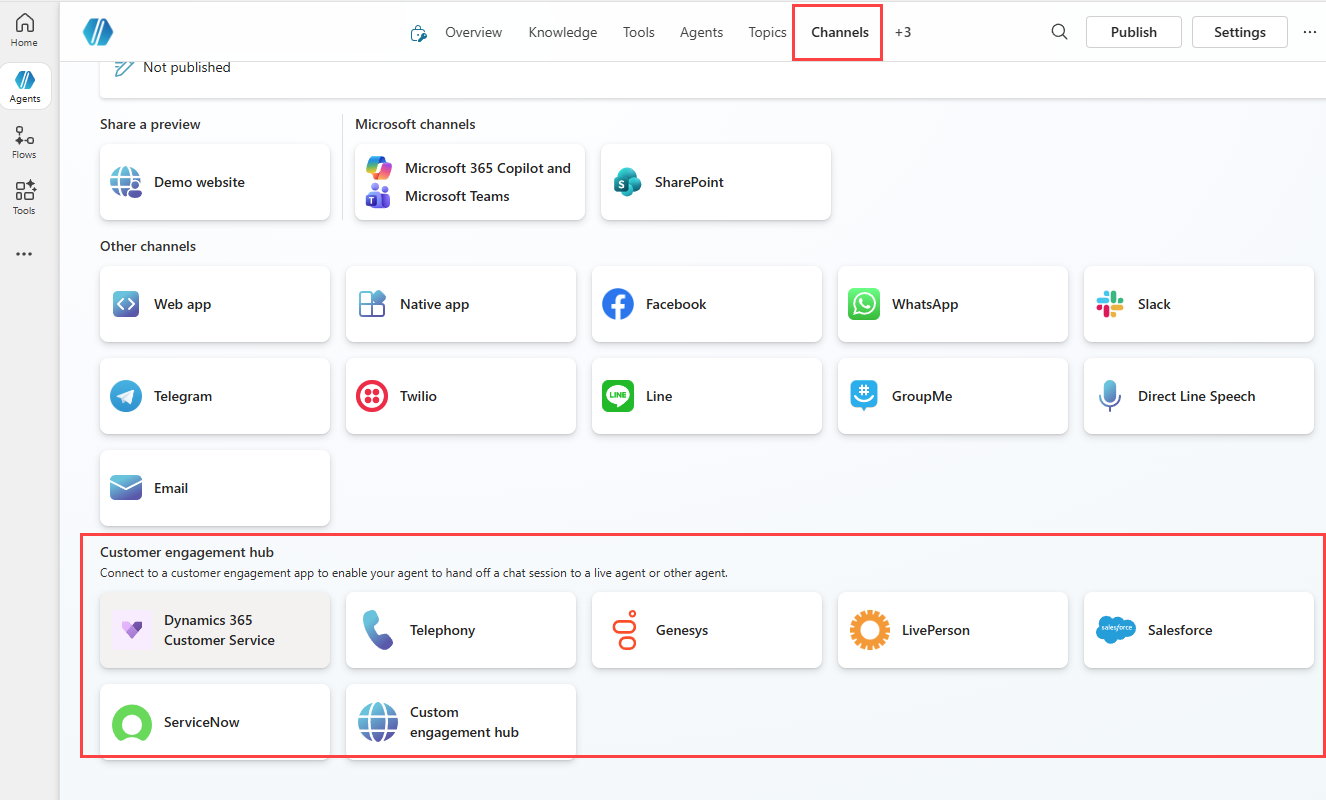Click the Genesys logo icon
This screenshot has width=1326, height=800.
tap(624, 630)
